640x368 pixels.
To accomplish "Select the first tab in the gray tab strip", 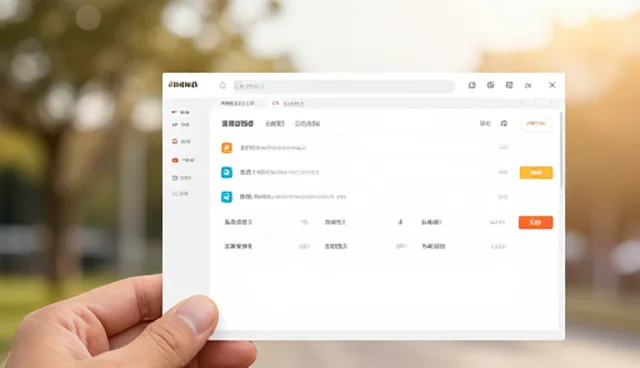I will tap(238, 104).
